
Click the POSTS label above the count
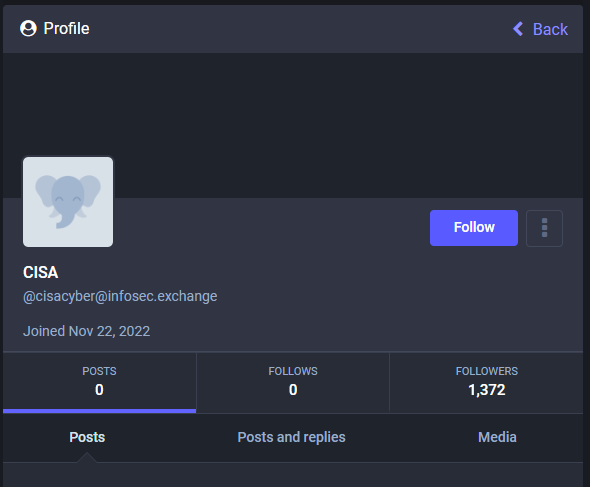pos(99,371)
